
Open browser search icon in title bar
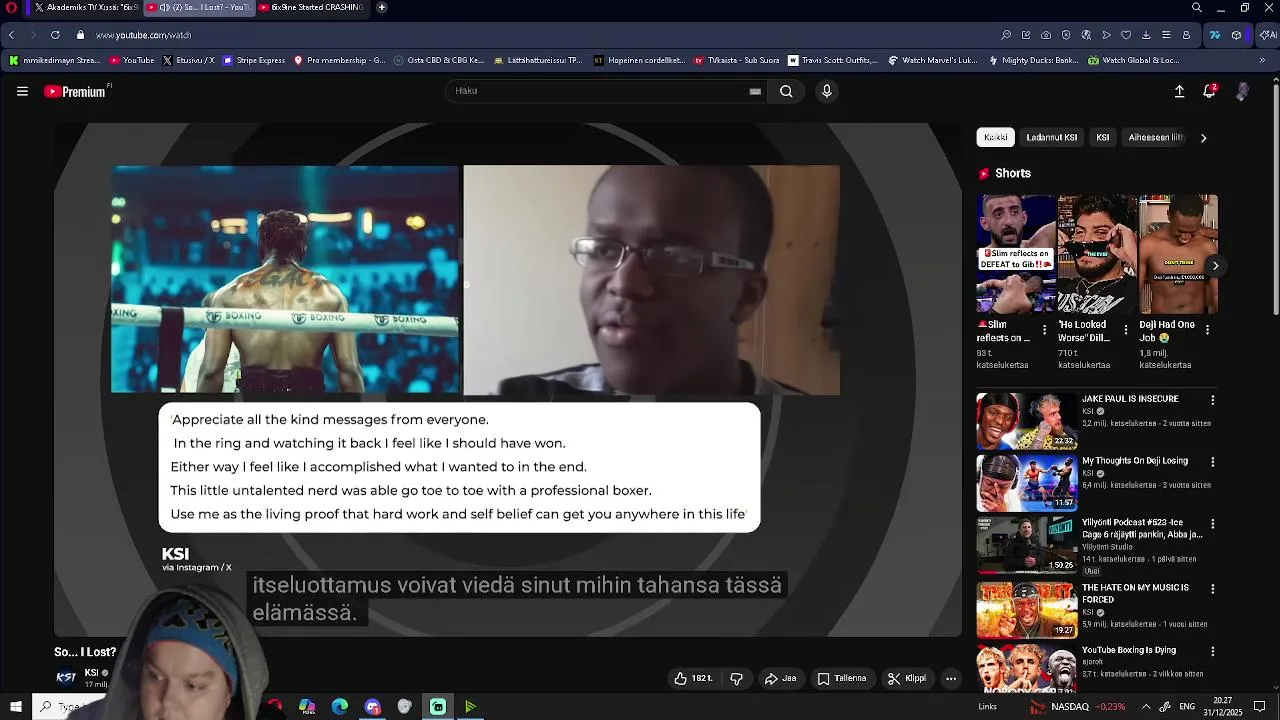1197,7
